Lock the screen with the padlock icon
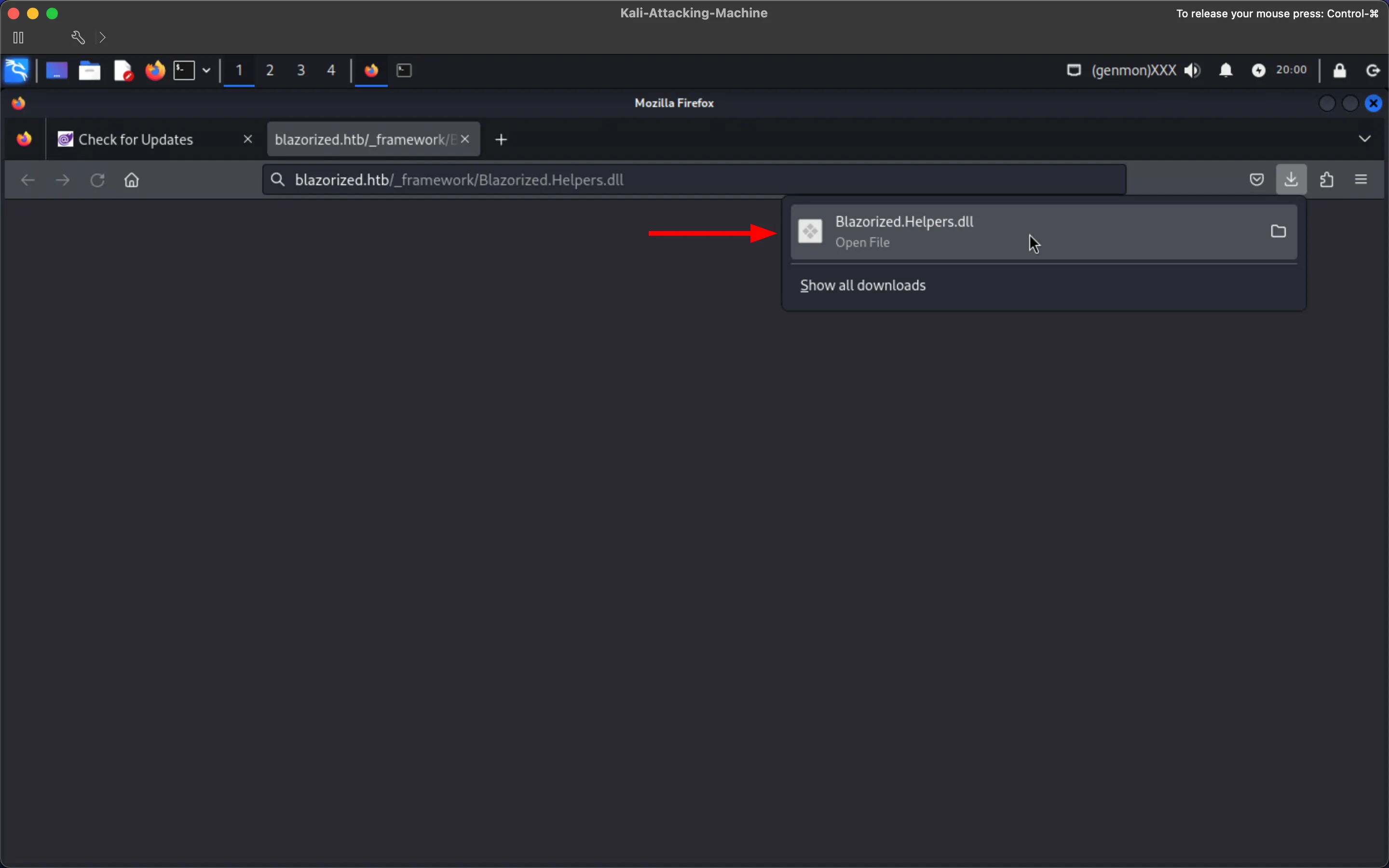This screenshot has width=1389, height=868. 1340,70
